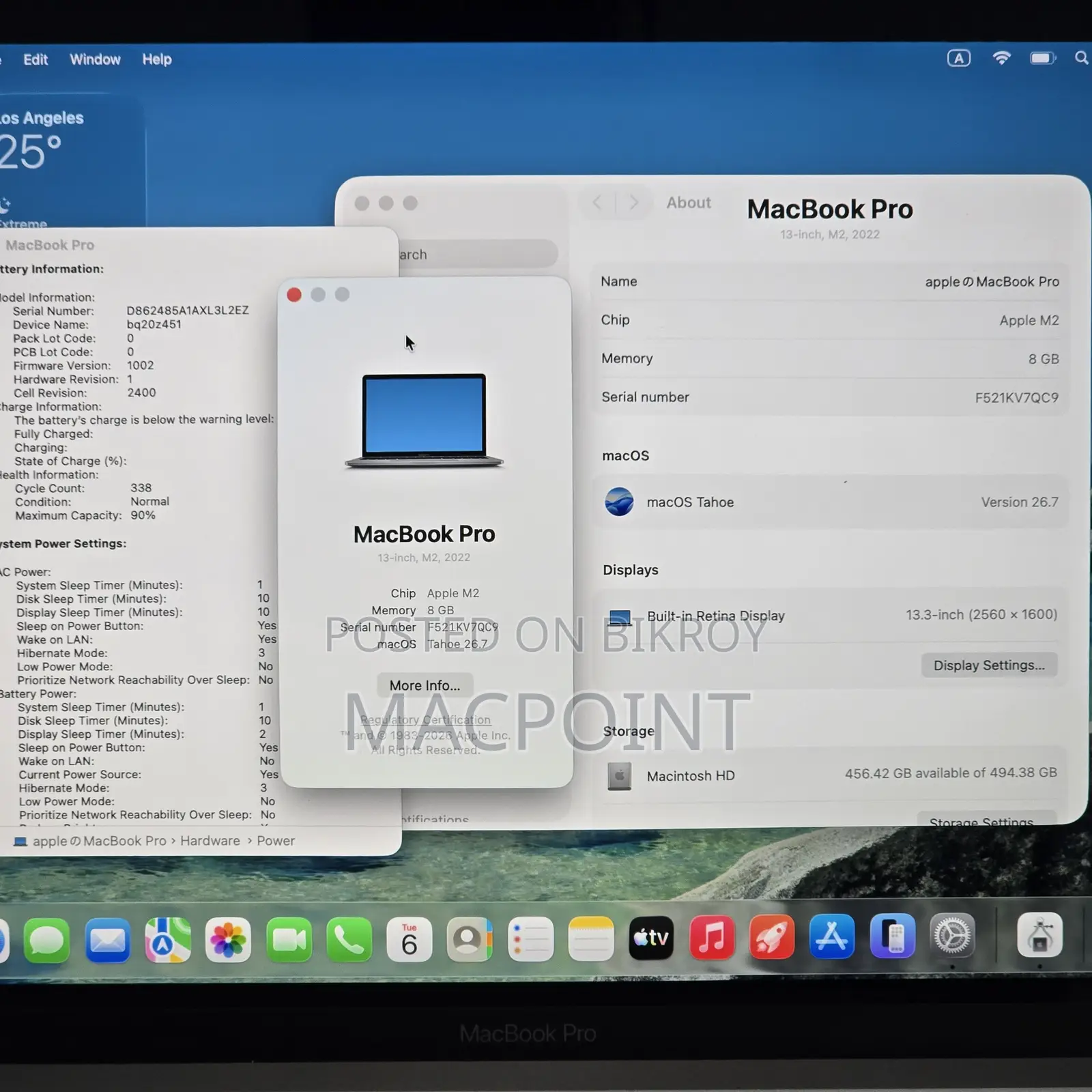Launch Reminders from the Dock
The height and width of the screenshot is (1092, 1092).
pos(530,939)
